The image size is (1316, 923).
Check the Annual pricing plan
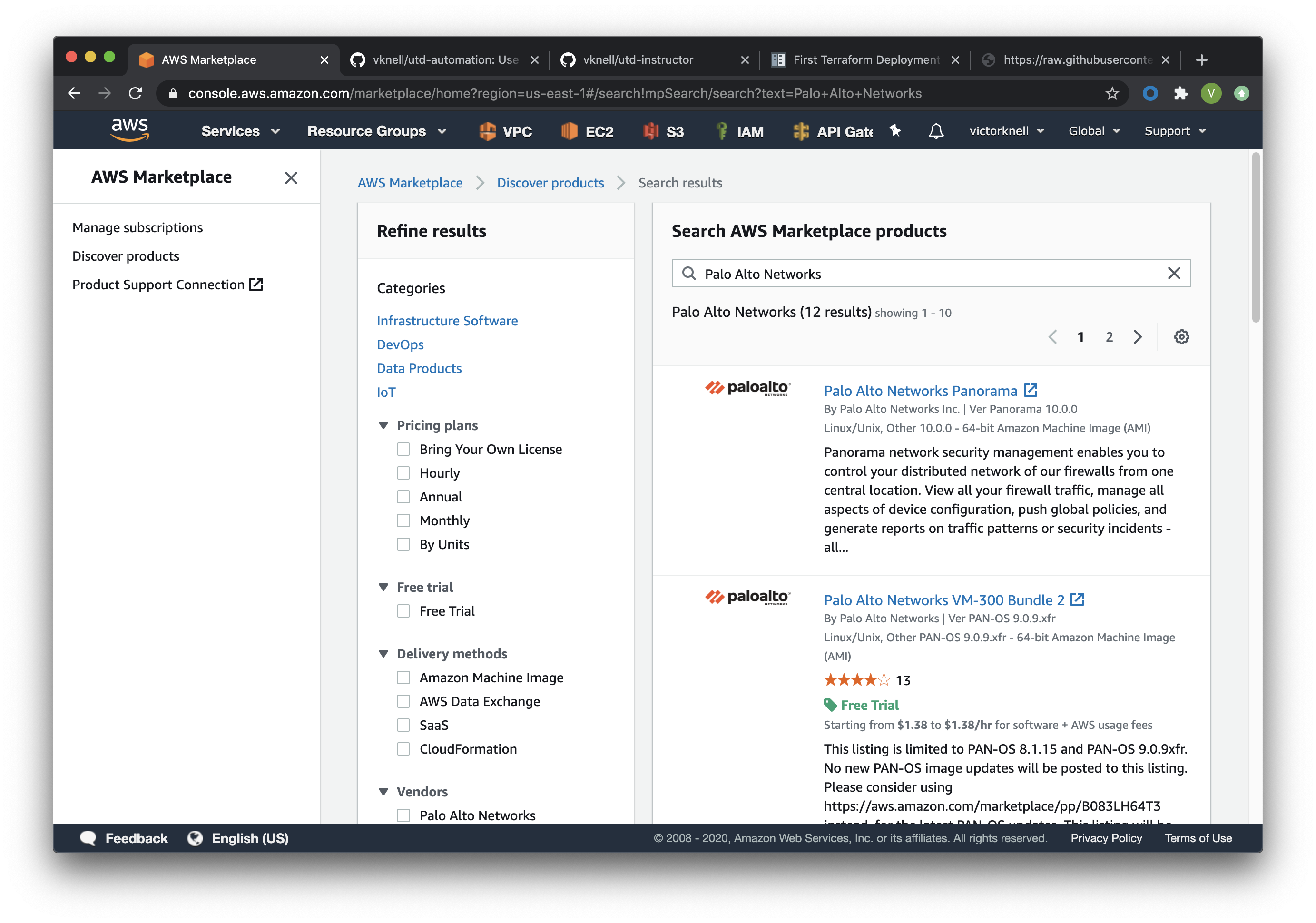[x=403, y=497]
